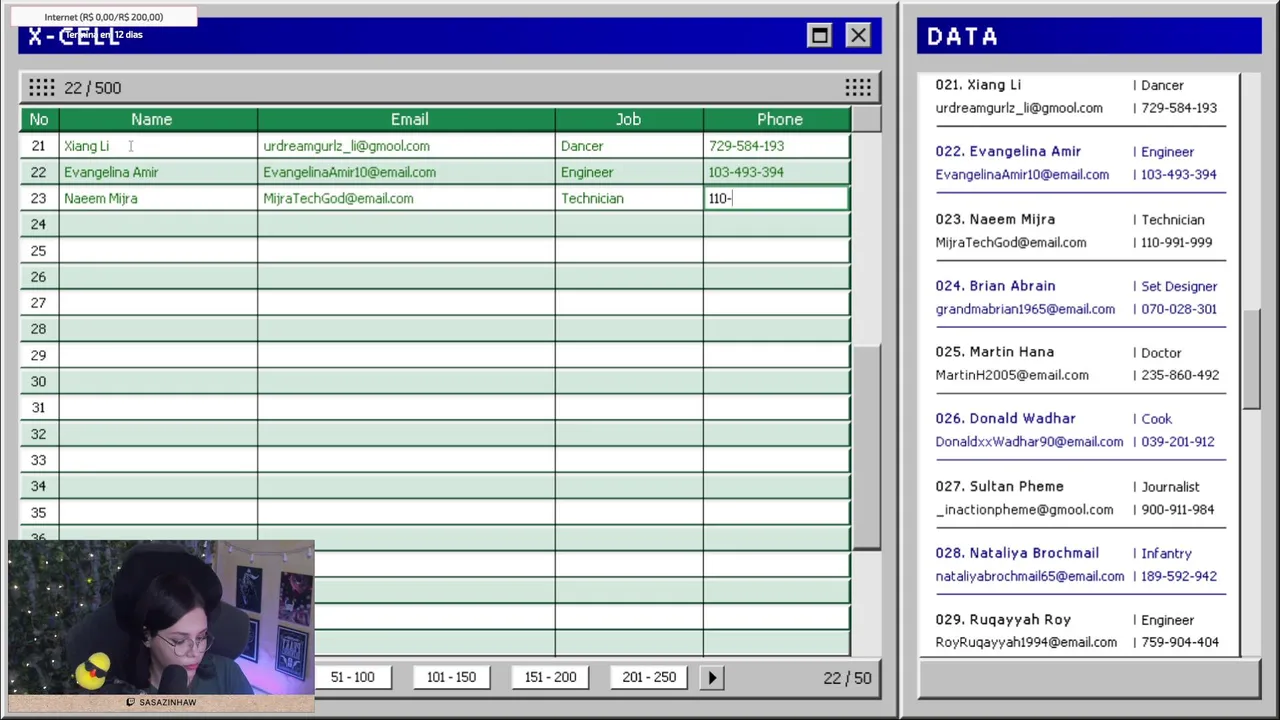
Task: Click row number 30 in the sheet
Action: 38,381
